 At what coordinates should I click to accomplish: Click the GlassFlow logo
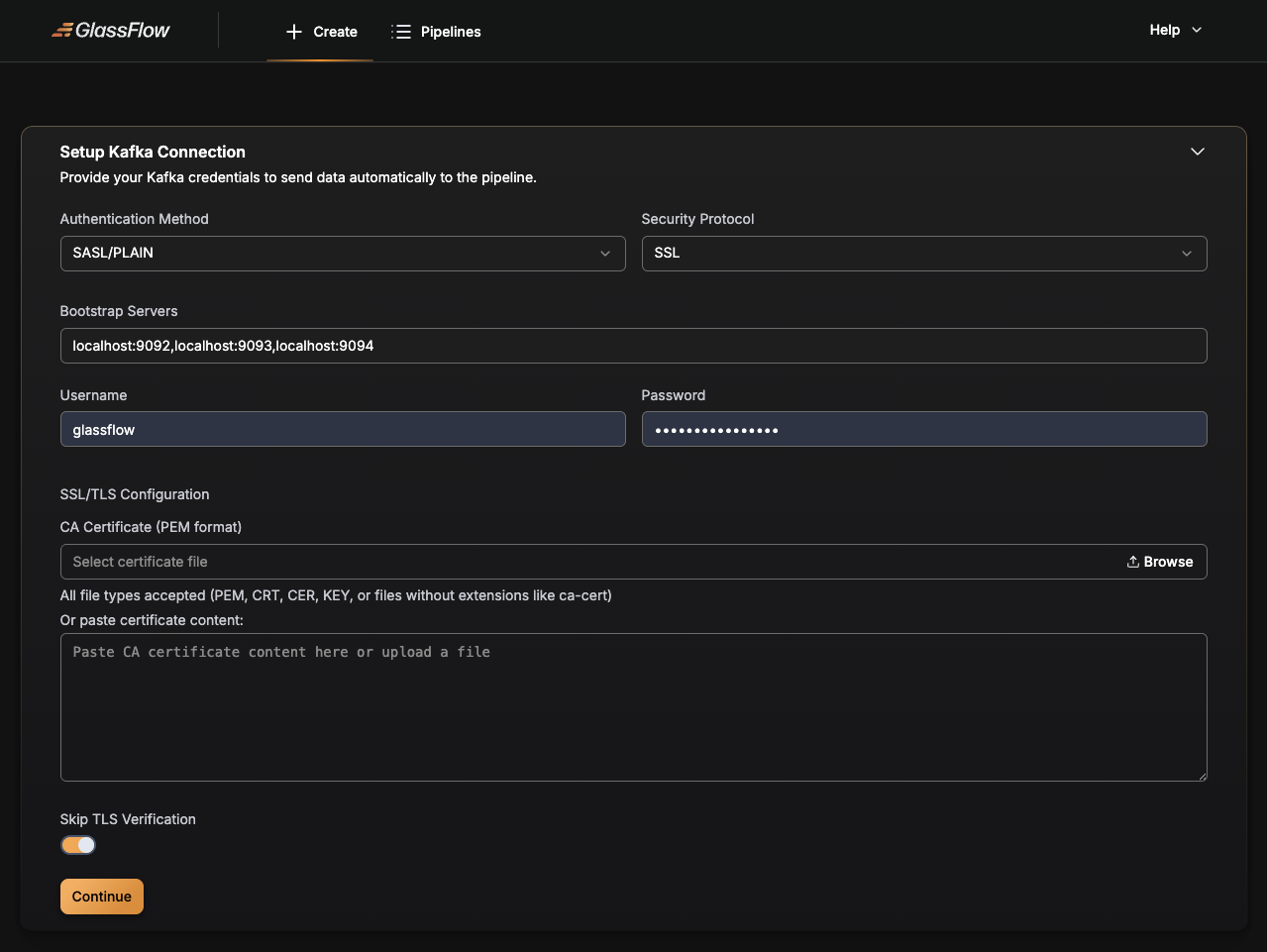pos(110,30)
